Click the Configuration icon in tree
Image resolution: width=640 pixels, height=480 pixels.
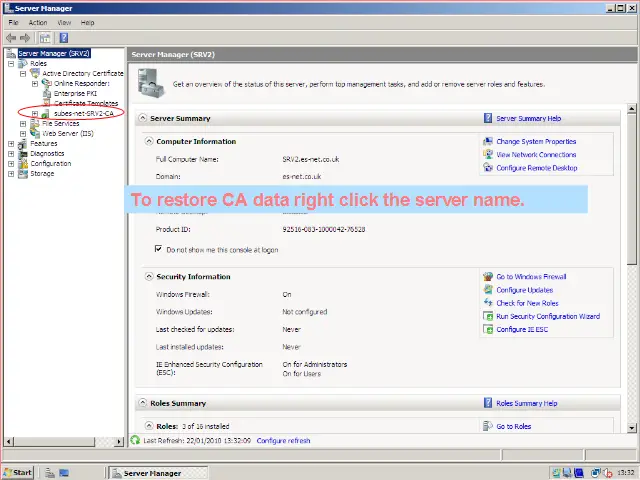[x=23, y=164]
